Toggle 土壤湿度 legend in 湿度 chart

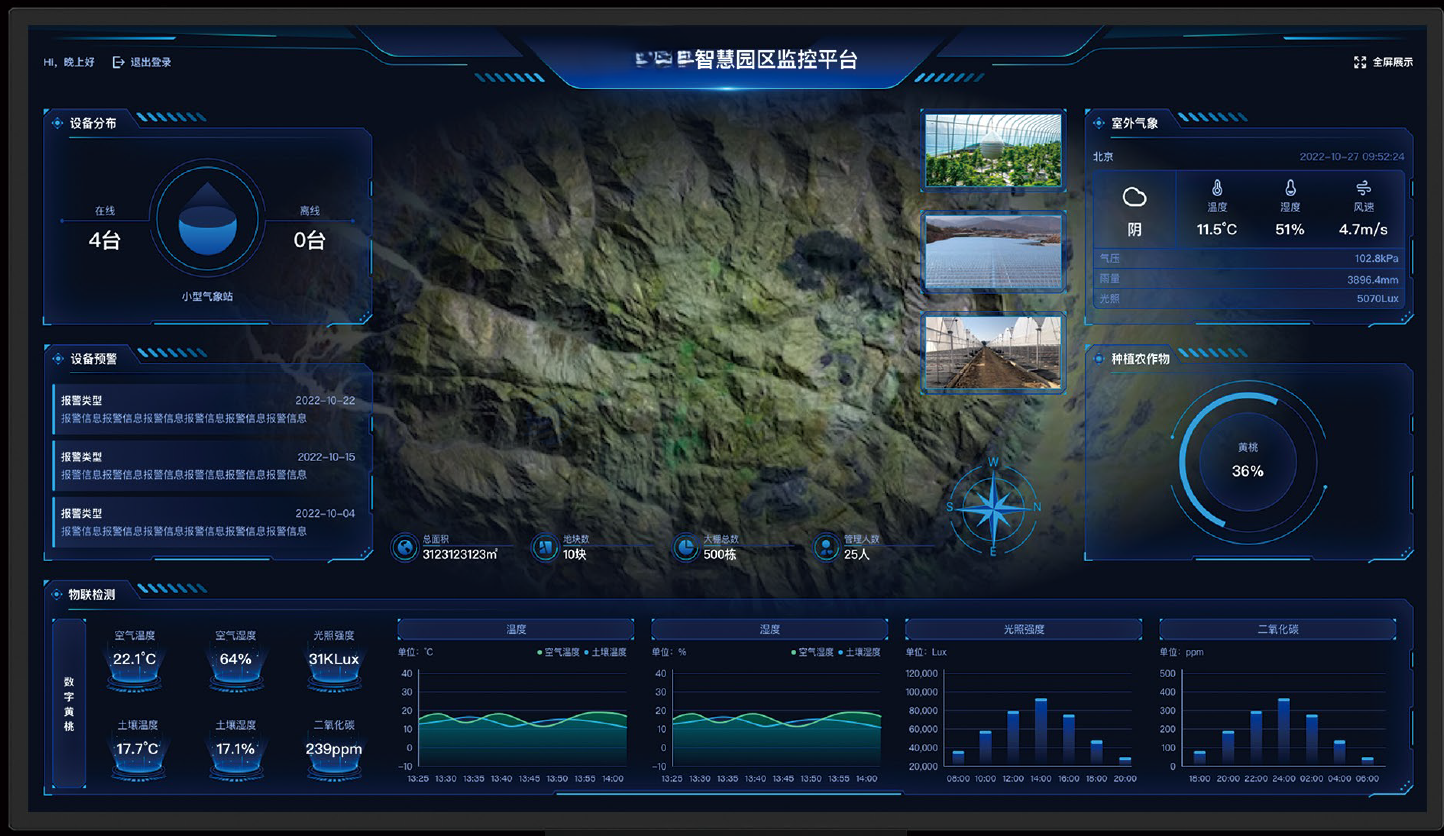859,652
